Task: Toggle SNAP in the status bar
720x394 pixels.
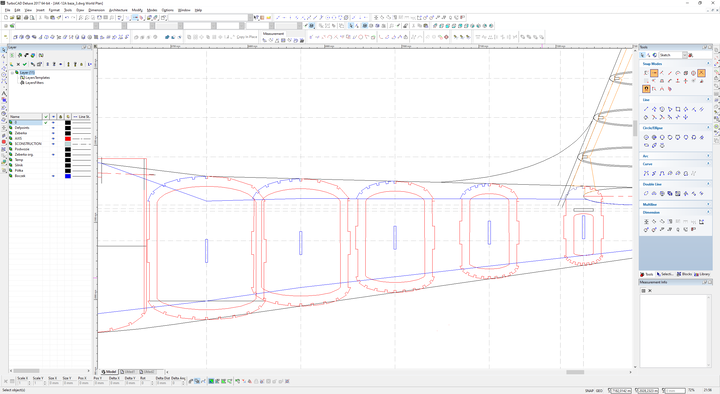Action: [589, 391]
